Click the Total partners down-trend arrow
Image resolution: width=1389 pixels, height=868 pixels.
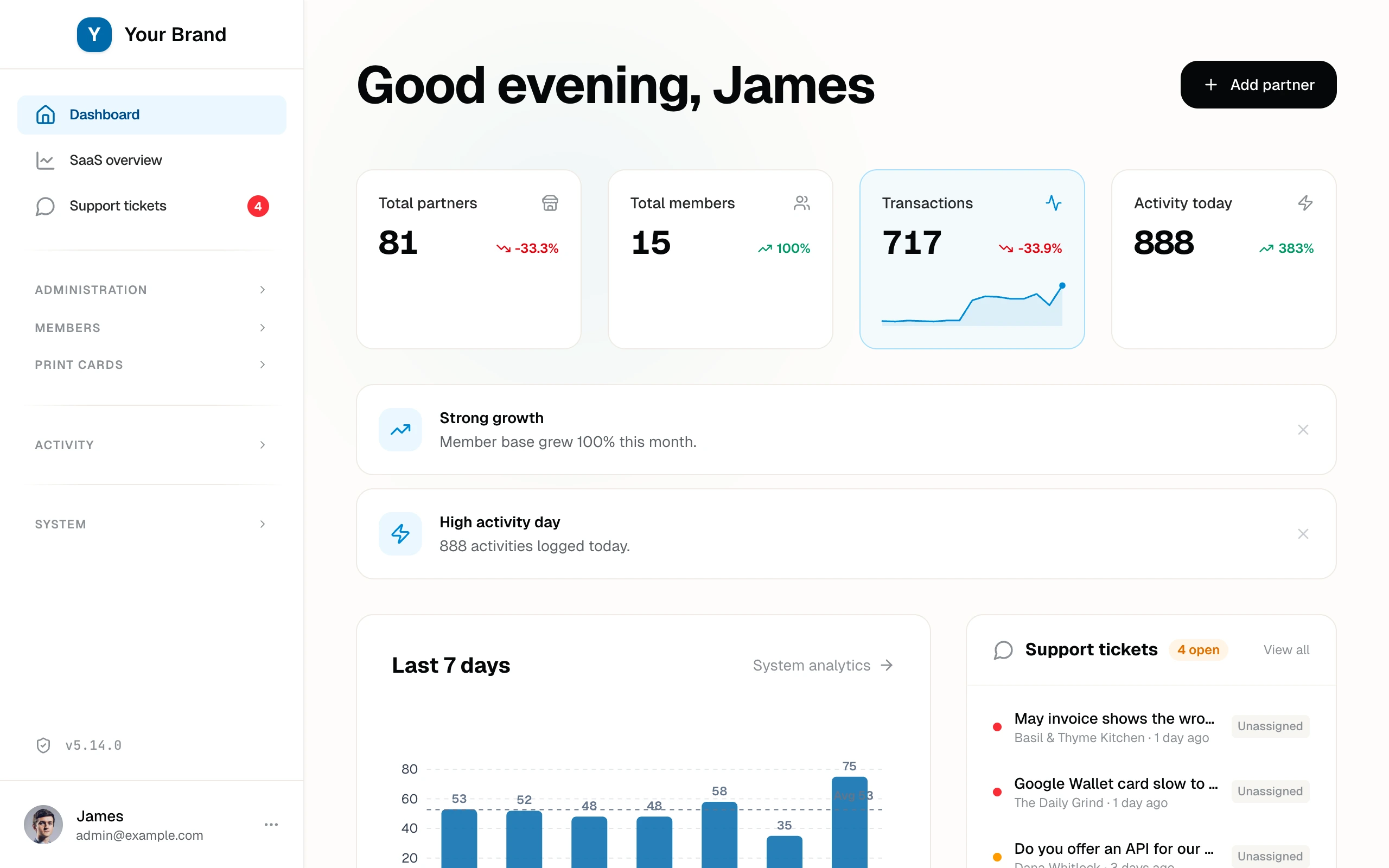point(504,248)
